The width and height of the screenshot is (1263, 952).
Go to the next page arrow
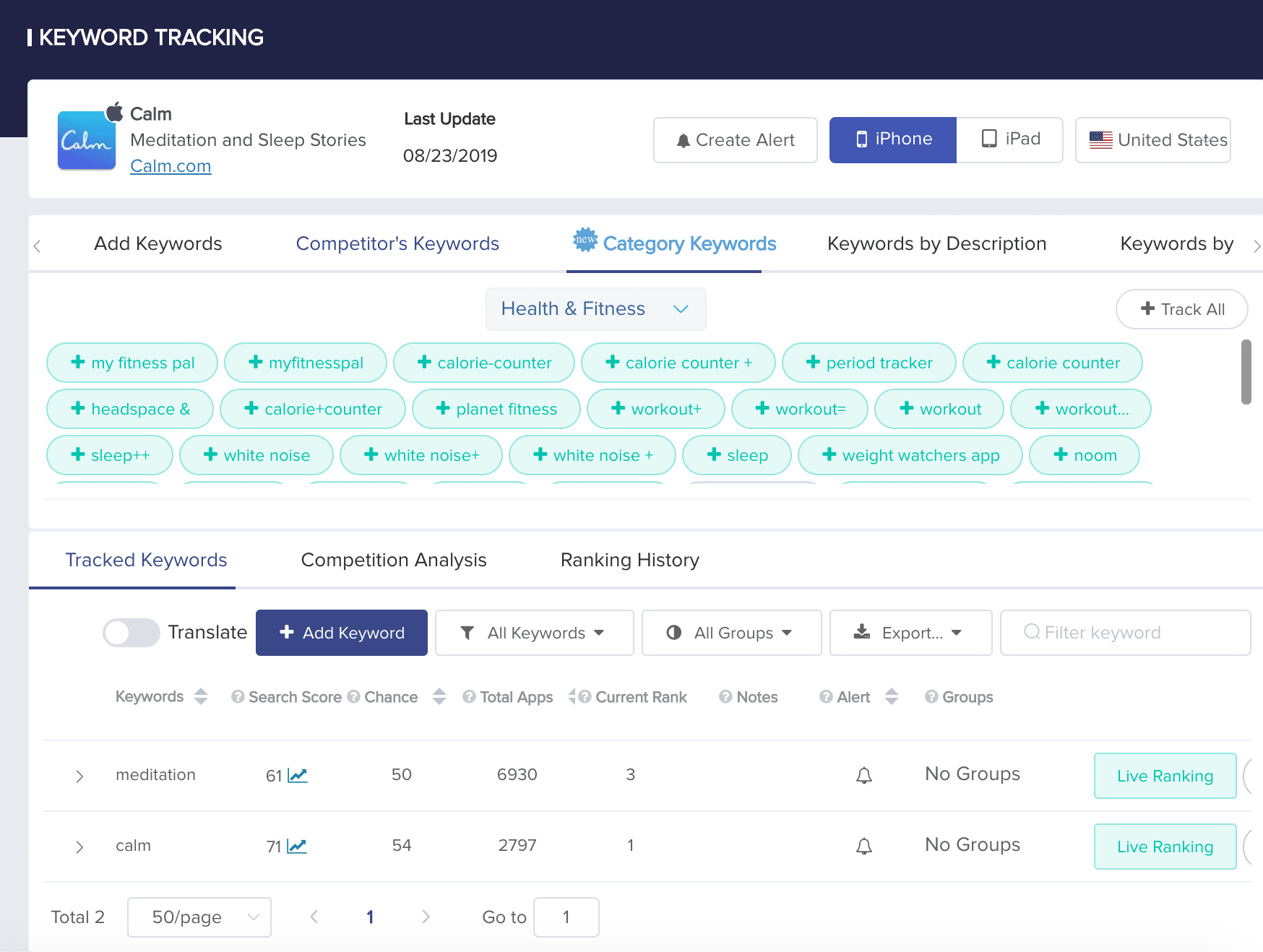click(426, 917)
